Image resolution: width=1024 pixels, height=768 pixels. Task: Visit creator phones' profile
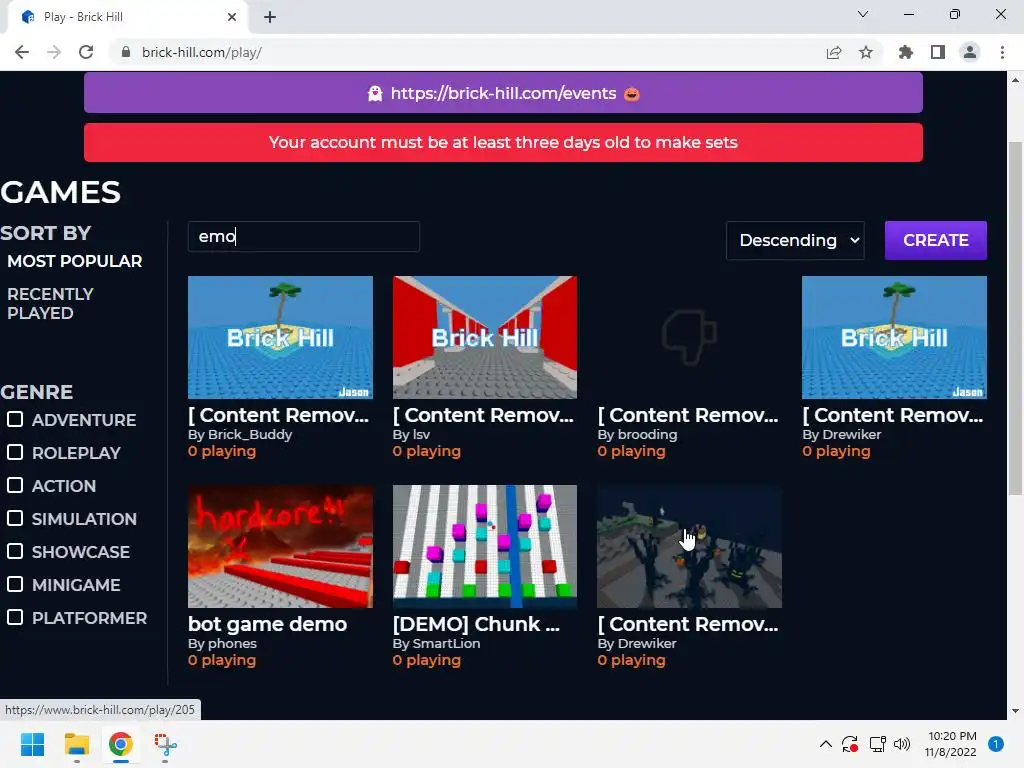point(232,643)
